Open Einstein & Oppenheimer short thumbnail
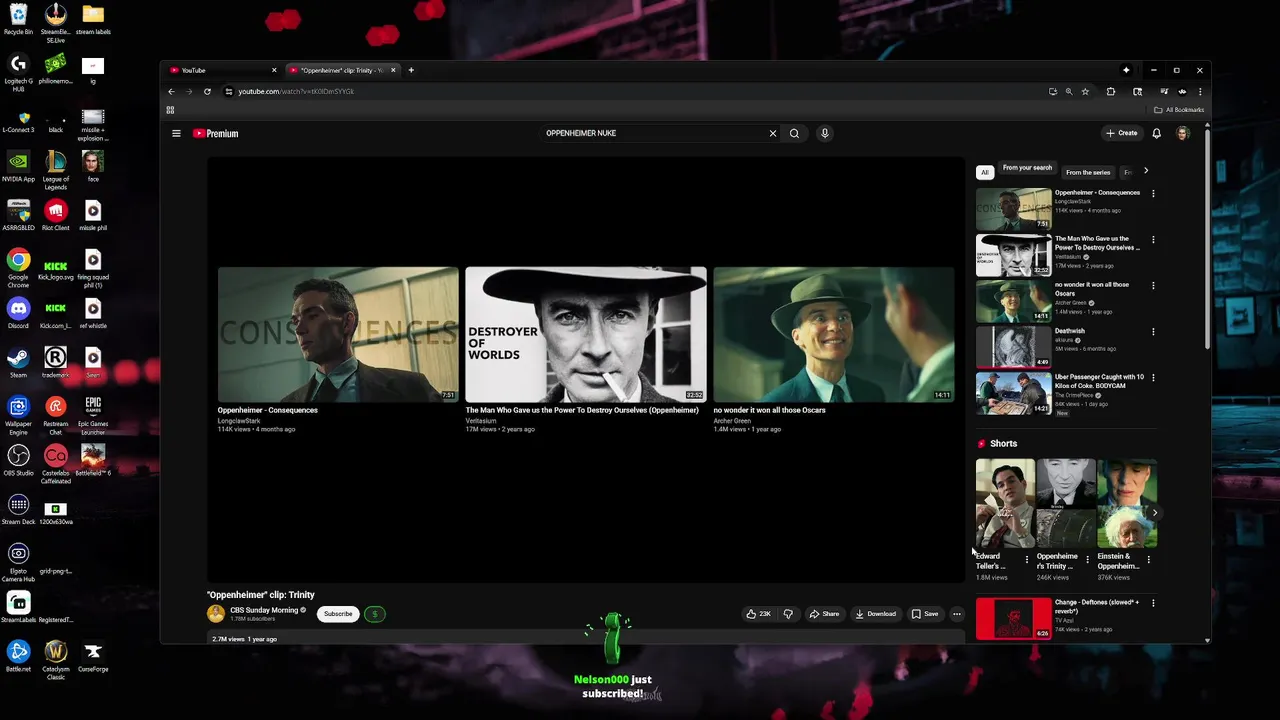Screen dimensions: 1280x720 coord(1127,503)
